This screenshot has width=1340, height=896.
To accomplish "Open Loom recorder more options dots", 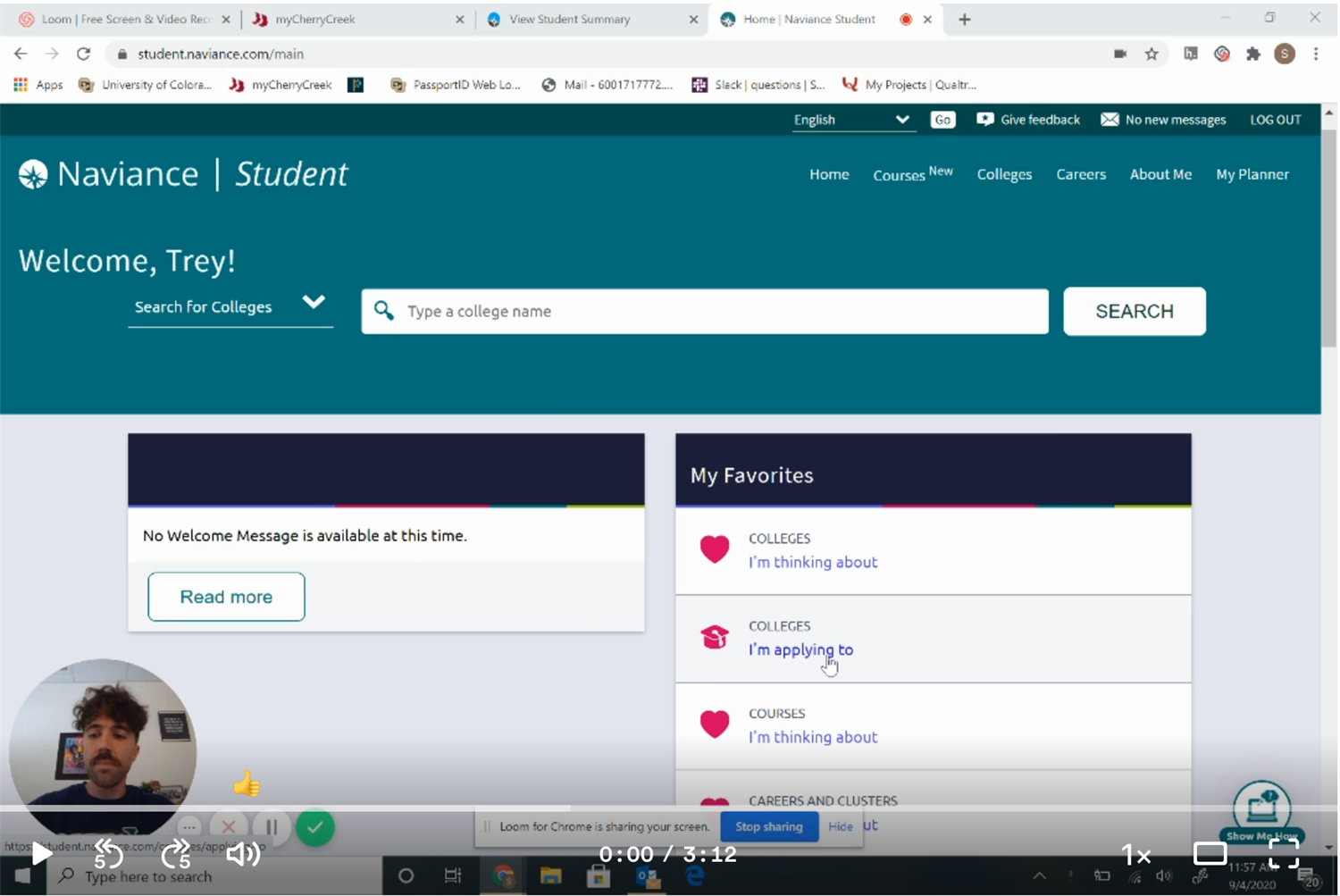I will 188,827.
